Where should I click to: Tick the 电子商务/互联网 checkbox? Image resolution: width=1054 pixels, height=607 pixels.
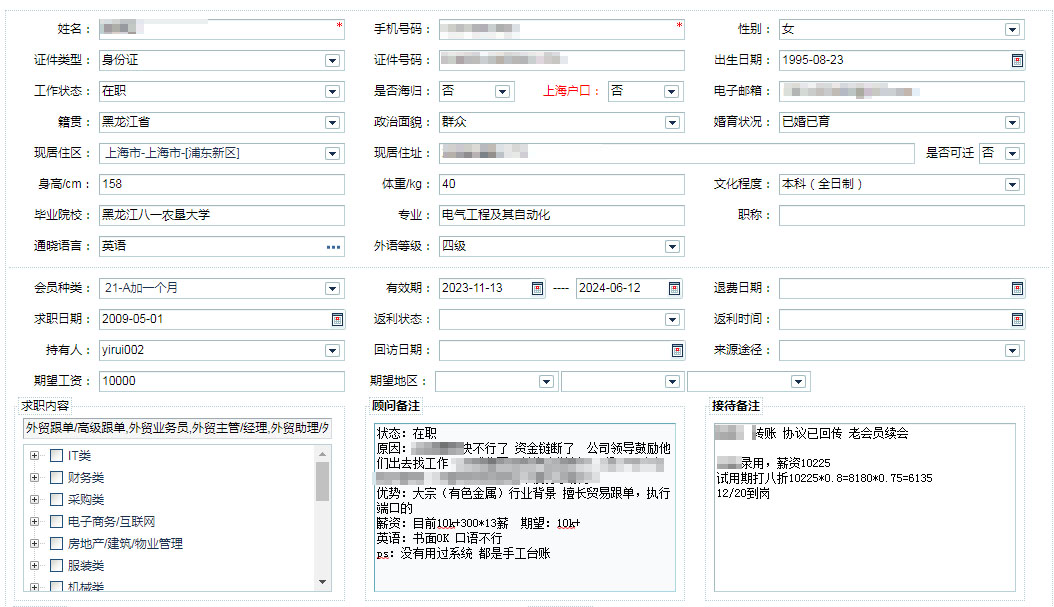(56, 522)
